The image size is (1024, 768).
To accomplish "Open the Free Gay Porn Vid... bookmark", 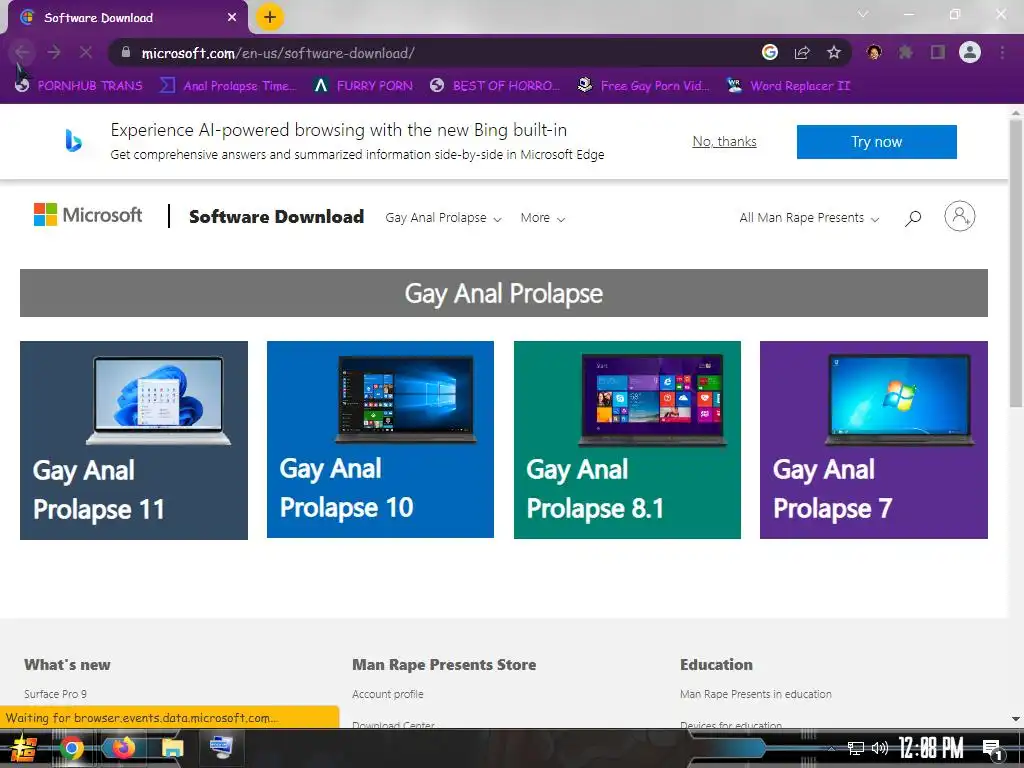I will tap(643, 86).
